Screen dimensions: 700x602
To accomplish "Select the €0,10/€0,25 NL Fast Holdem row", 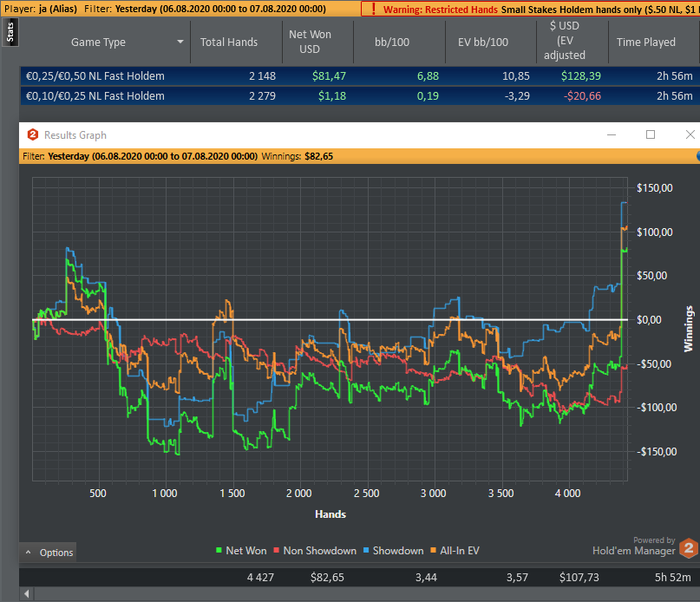I will coord(360,96).
